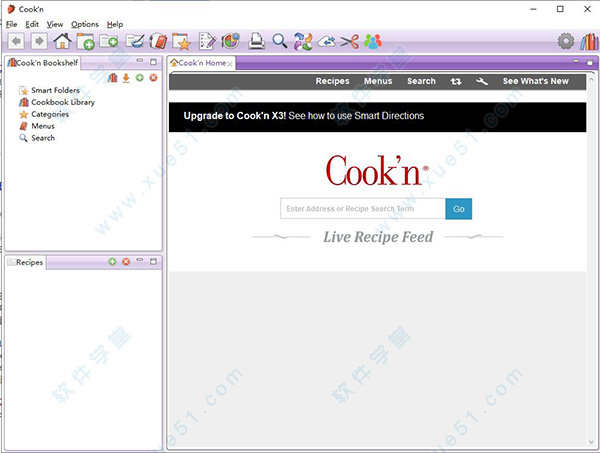Click the Forward arrow toolbar button
600x453 pixels.
click(39, 41)
